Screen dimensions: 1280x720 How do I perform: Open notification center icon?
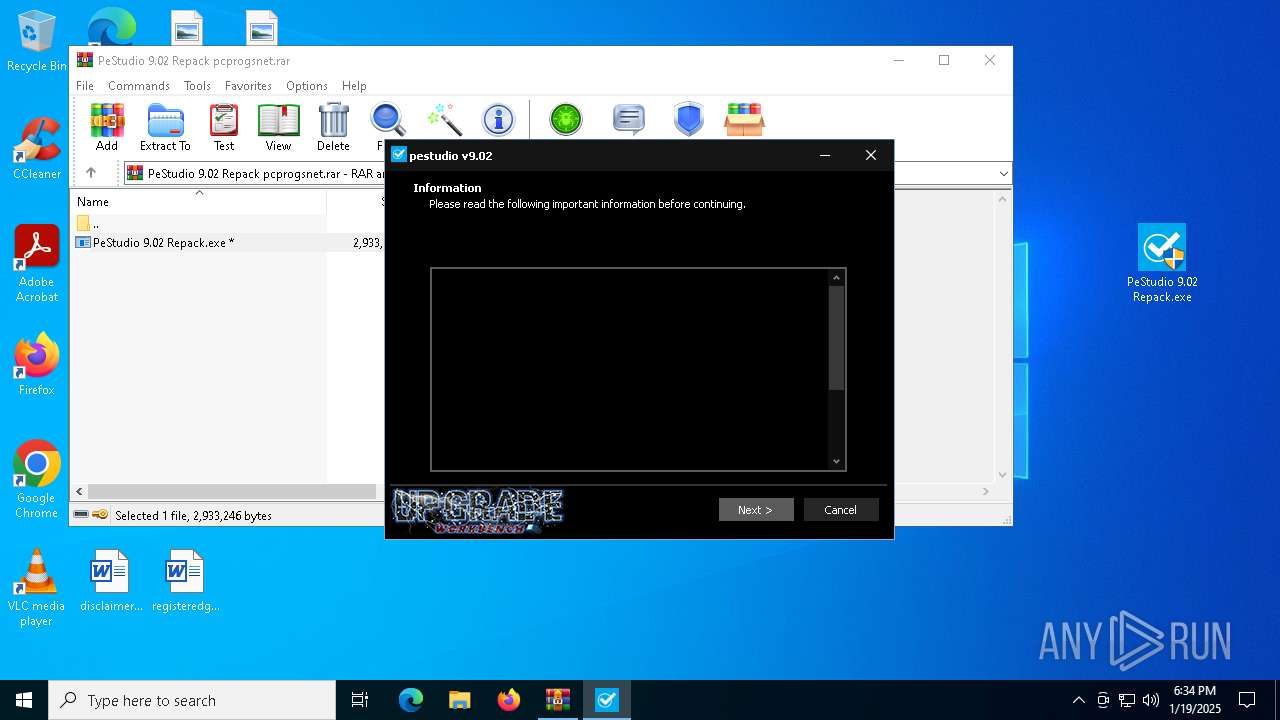[x=1247, y=700]
